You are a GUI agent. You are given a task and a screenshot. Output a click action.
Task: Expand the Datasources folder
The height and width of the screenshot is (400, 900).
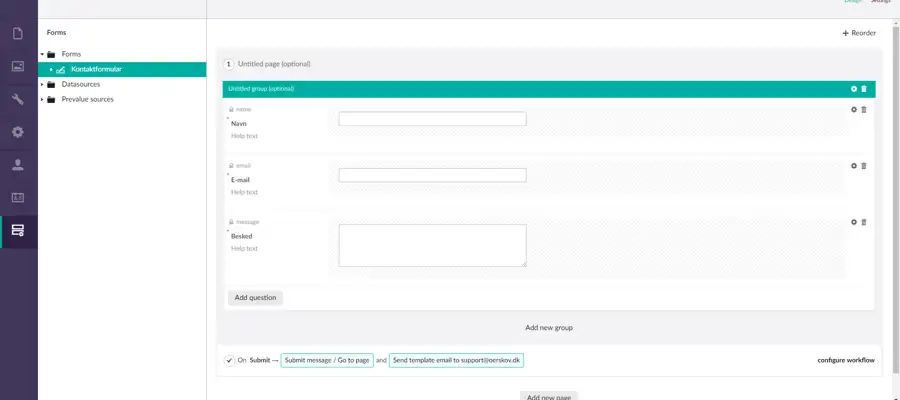pyautogui.click(x=42, y=84)
